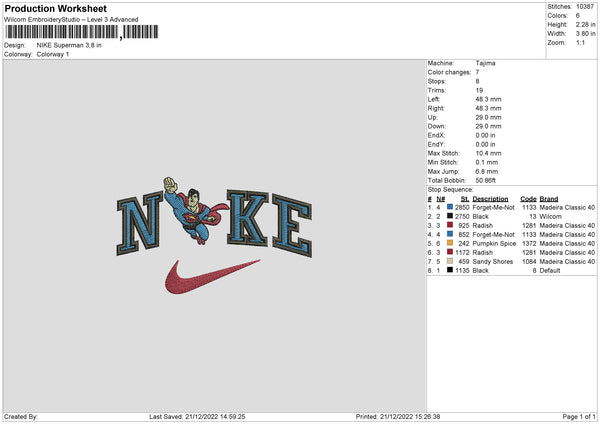Click the Brand column header
The image size is (600, 424).
coord(549,199)
